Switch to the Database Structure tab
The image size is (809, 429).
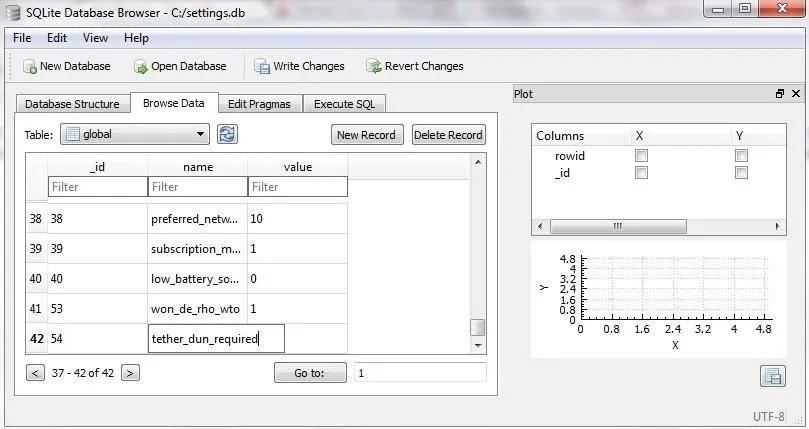click(72, 104)
